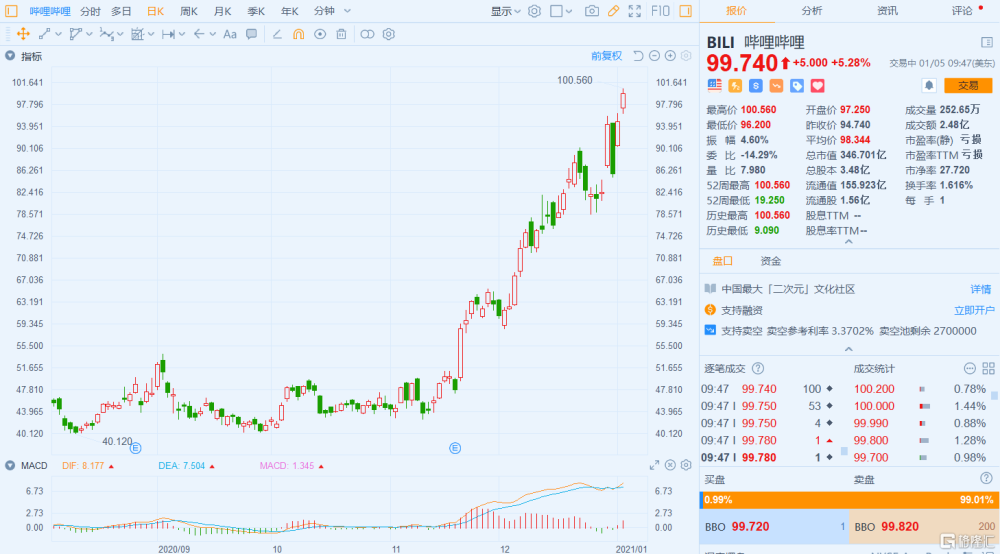Maximize the MACD panel
This screenshot has width=1000, height=554.
coord(654,465)
